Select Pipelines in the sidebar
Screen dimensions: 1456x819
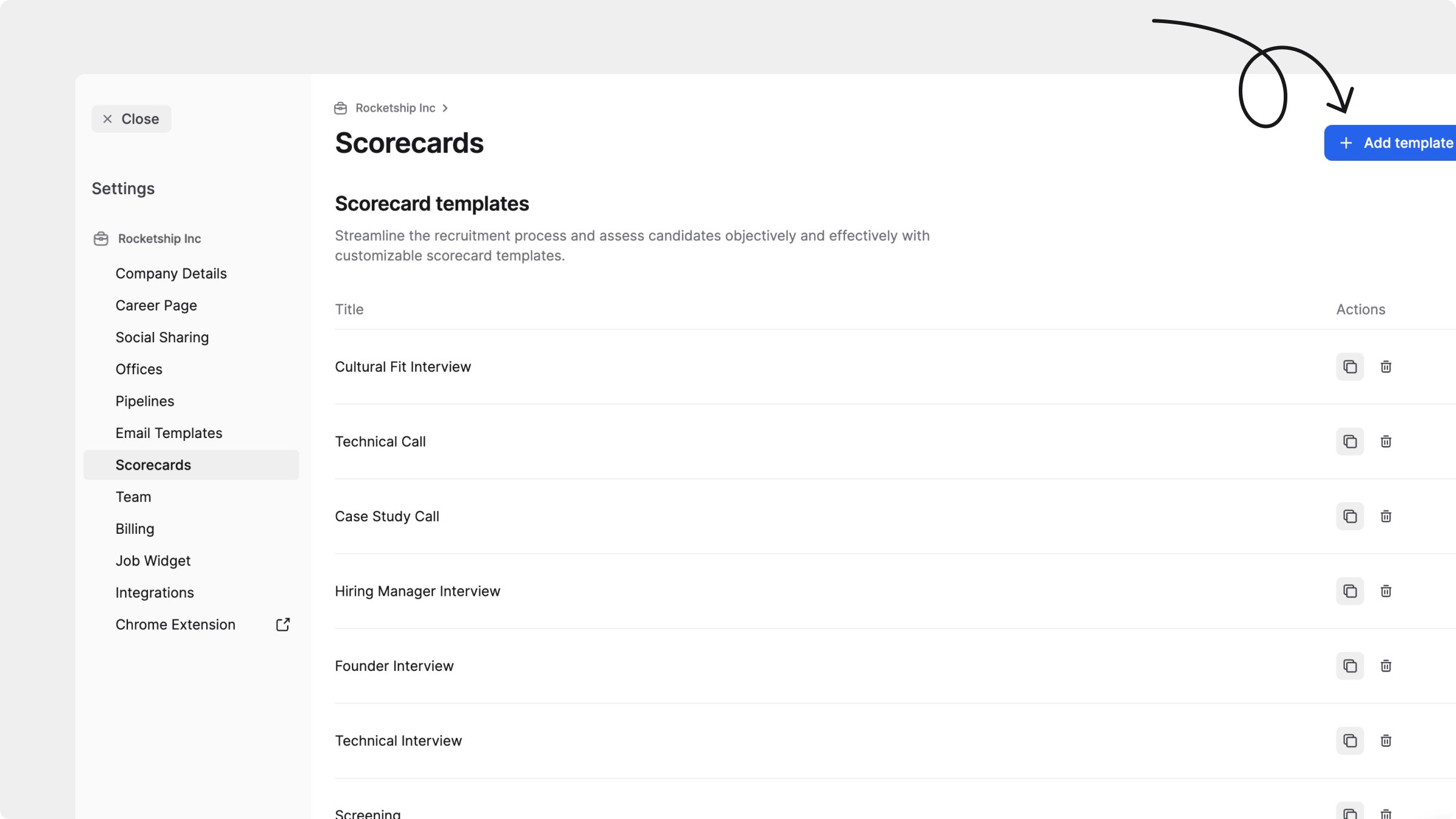coord(144,401)
